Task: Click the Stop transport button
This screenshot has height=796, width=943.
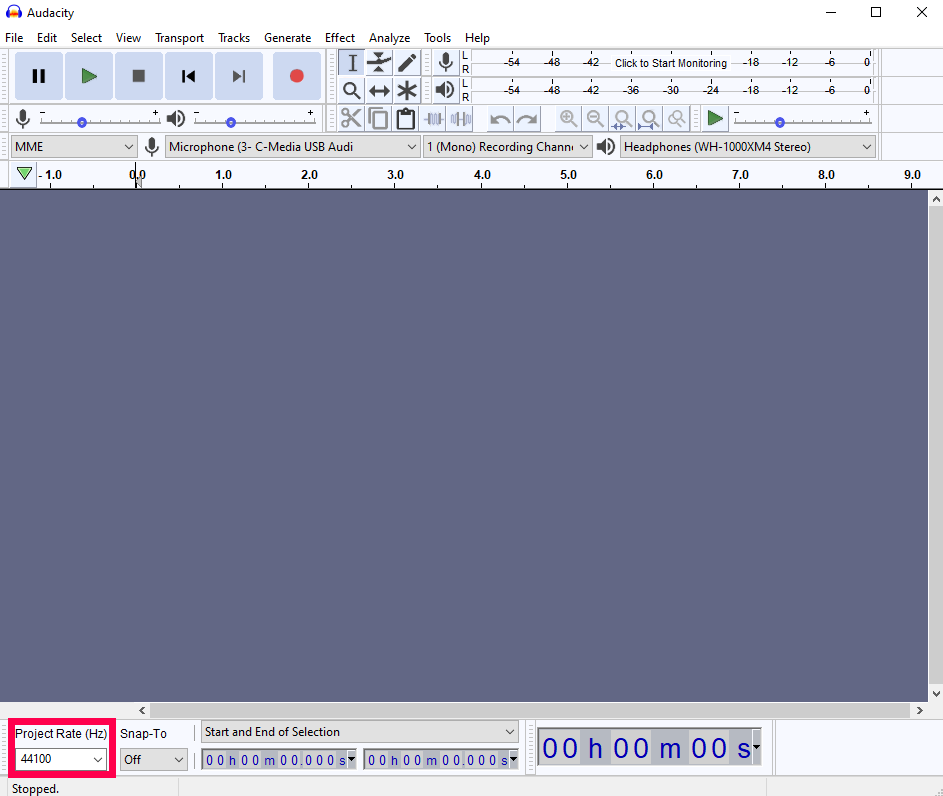Action: [139, 76]
